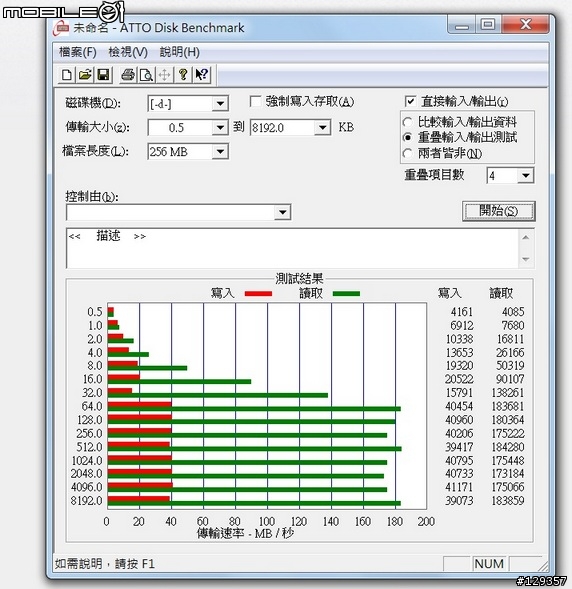The width and height of the screenshot is (572, 589).
Task: Select 兩者皆非 radio button
Action: click(407, 153)
